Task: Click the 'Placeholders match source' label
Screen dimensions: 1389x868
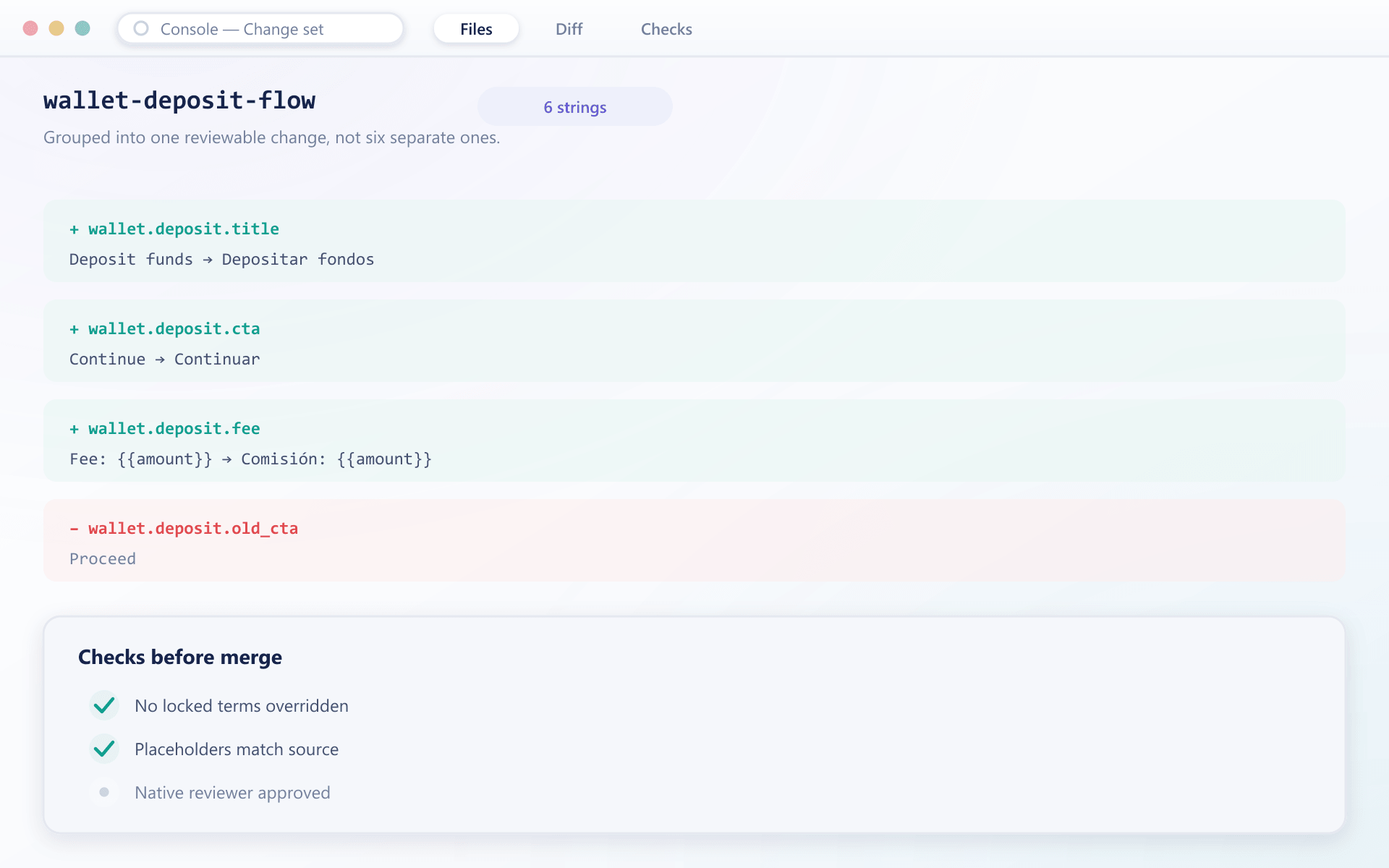Action: coord(237,749)
